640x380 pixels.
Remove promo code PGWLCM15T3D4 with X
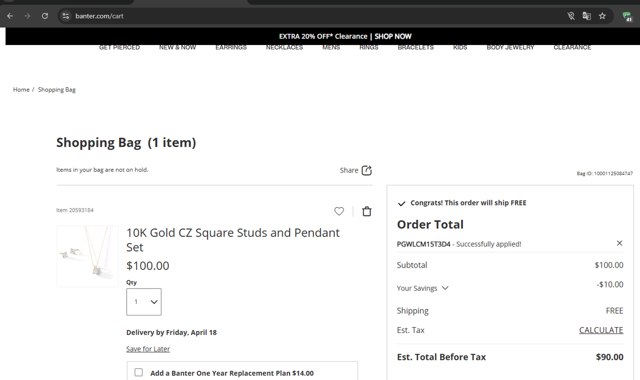coord(619,243)
